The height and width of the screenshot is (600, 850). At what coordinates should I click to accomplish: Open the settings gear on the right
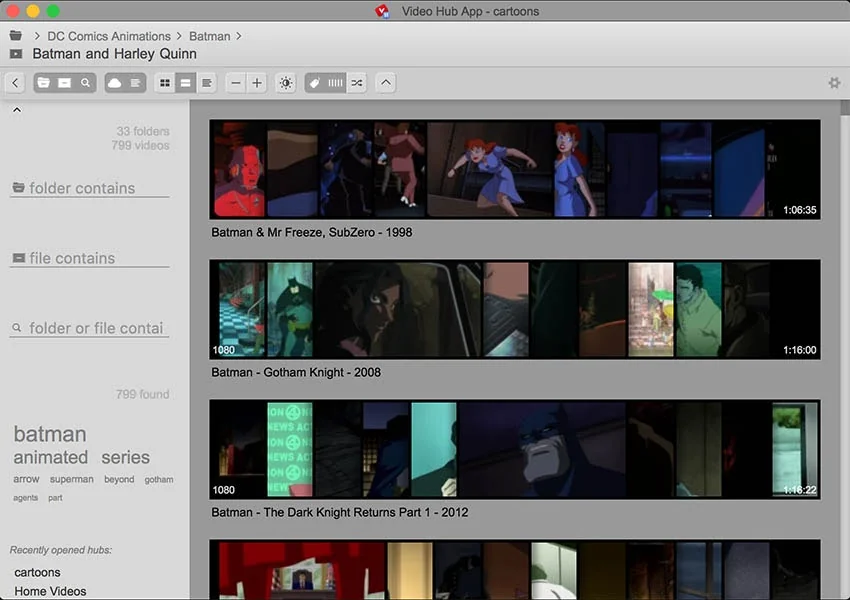pos(835,84)
